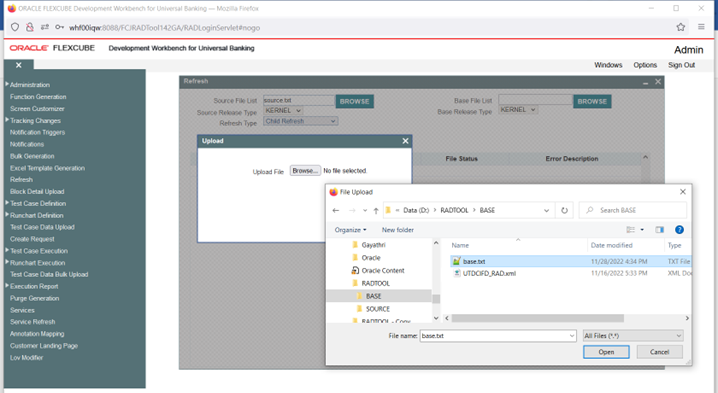Close the left navigation panel with X
The height and width of the screenshot is (393, 718).
pos(19,65)
